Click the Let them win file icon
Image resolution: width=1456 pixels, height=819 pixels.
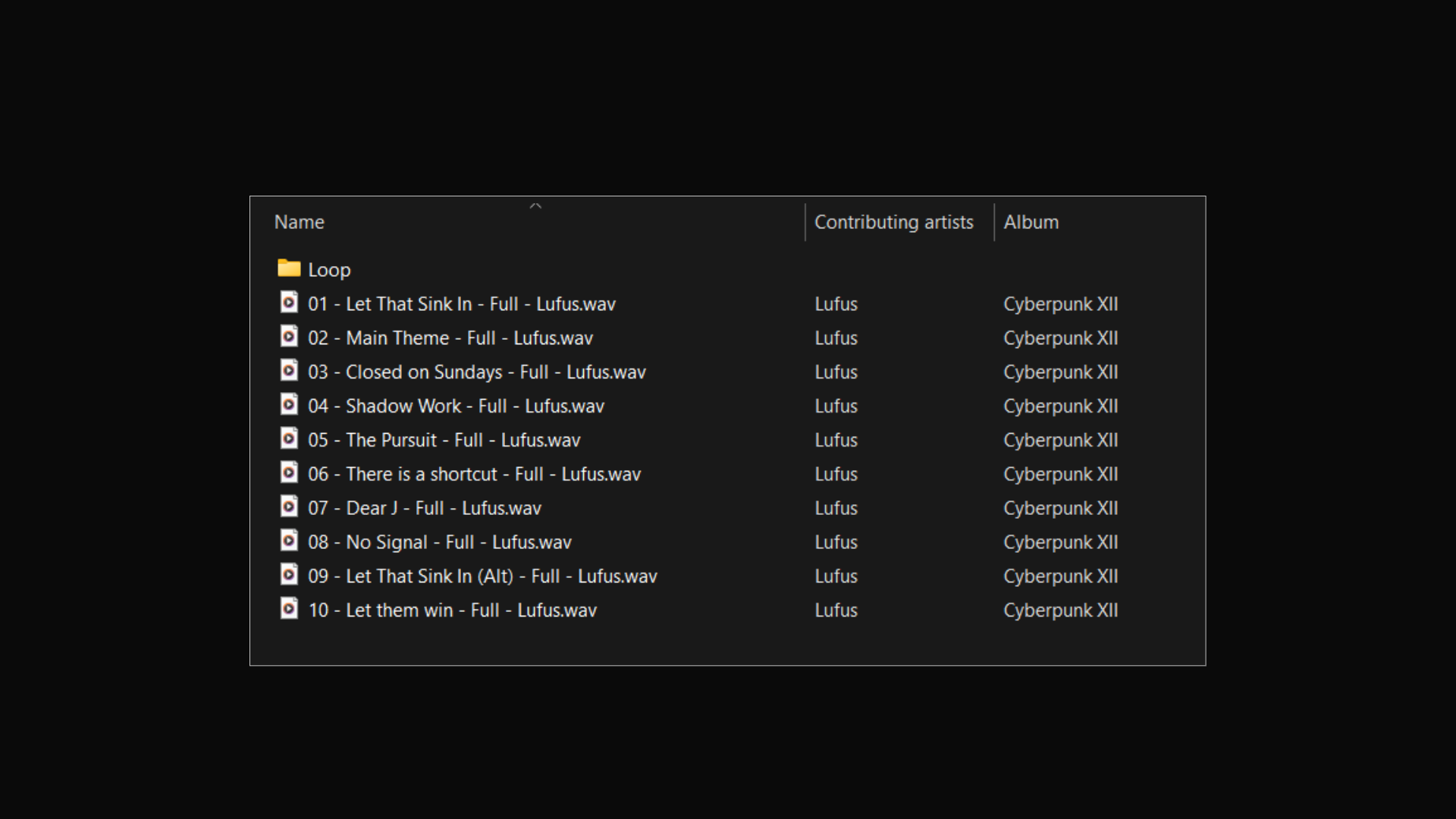[x=289, y=609]
